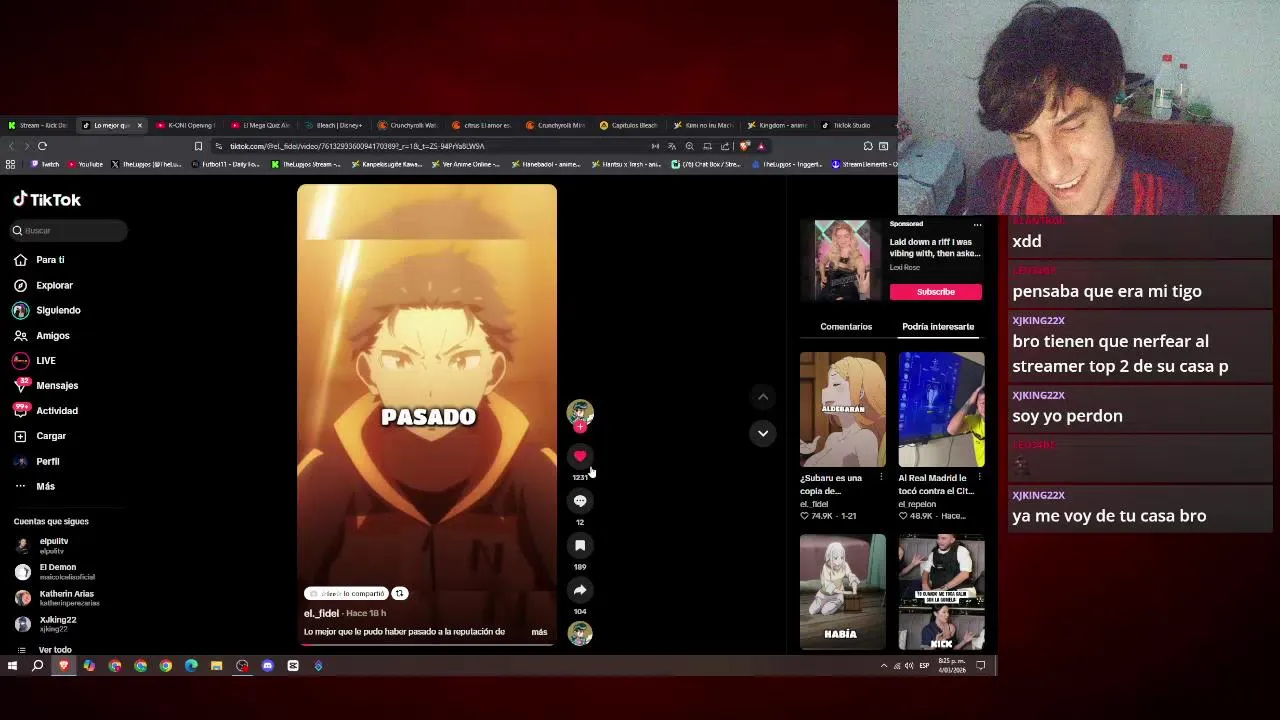Click the taskbar volume icon
Screen dimensions: 1280x720
coord(909,666)
